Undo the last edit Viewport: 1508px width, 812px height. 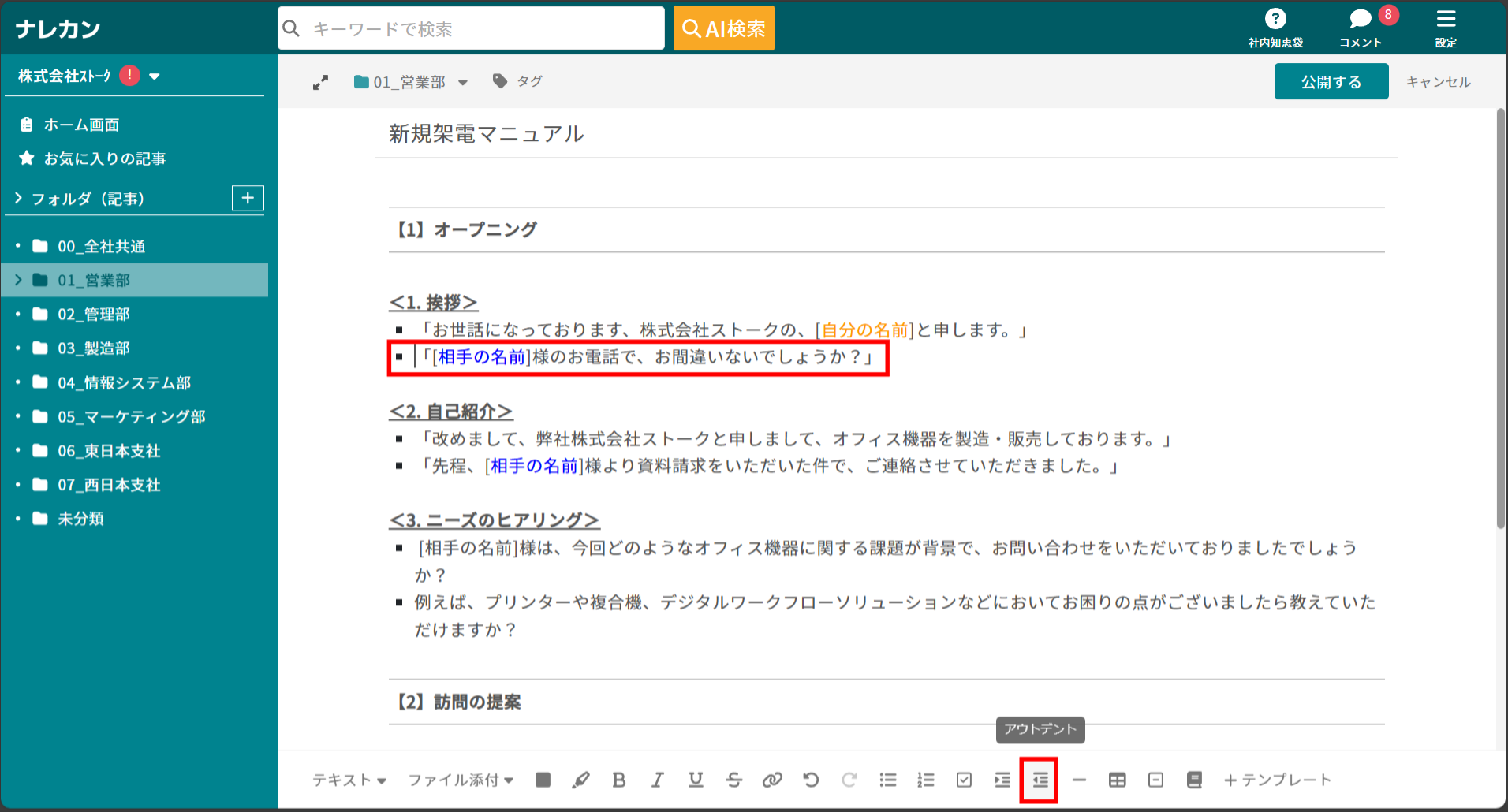click(x=810, y=780)
